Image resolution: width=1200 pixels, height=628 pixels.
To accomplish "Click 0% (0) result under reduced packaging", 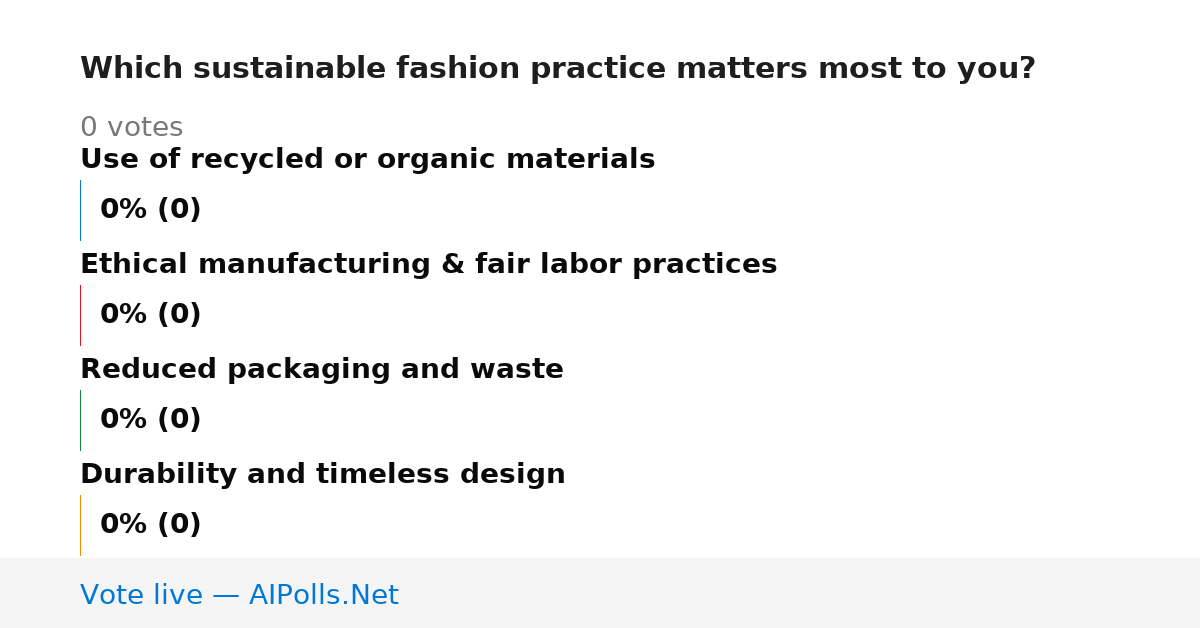I will coord(150,420).
